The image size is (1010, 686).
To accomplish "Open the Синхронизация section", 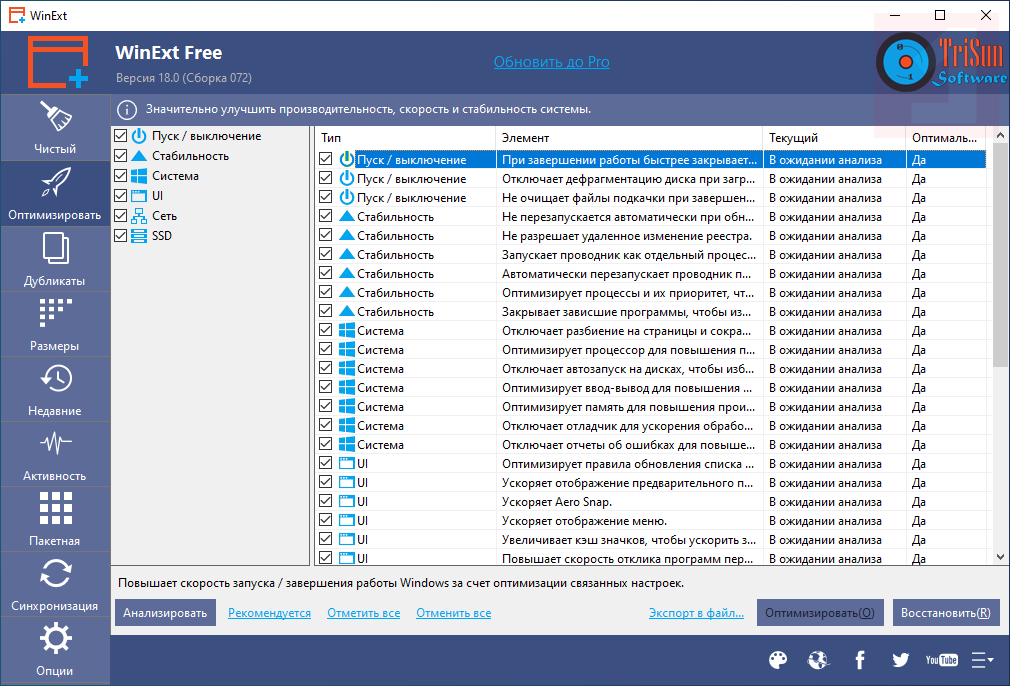I will pos(55,584).
